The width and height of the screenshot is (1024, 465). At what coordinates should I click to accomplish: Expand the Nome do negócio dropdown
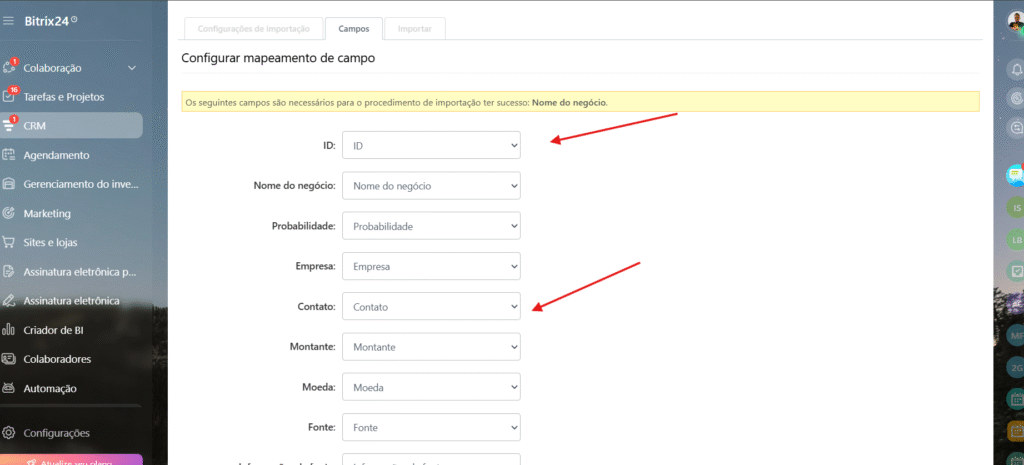[x=431, y=186]
